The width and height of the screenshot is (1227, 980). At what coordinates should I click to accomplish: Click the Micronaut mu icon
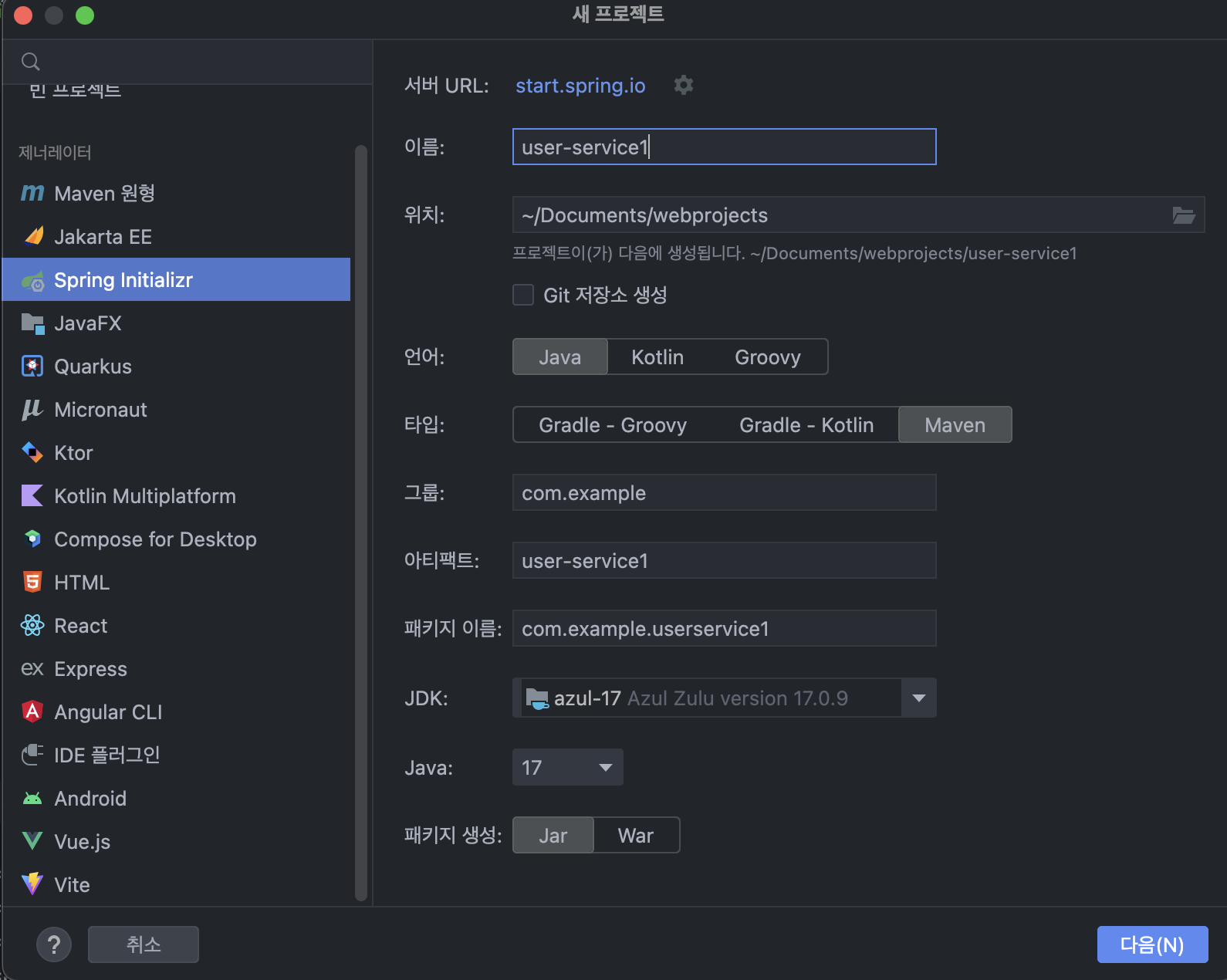pyautogui.click(x=32, y=410)
